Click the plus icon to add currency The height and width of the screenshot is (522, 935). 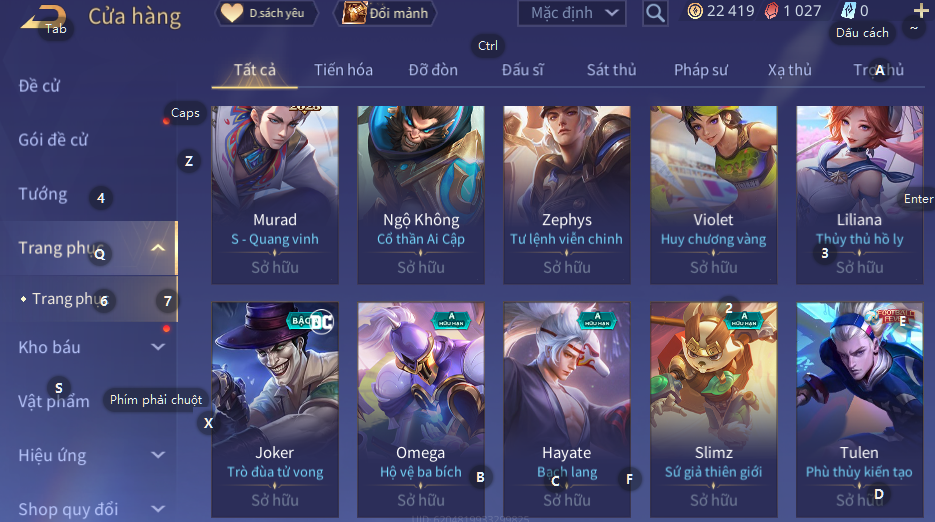(921, 11)
